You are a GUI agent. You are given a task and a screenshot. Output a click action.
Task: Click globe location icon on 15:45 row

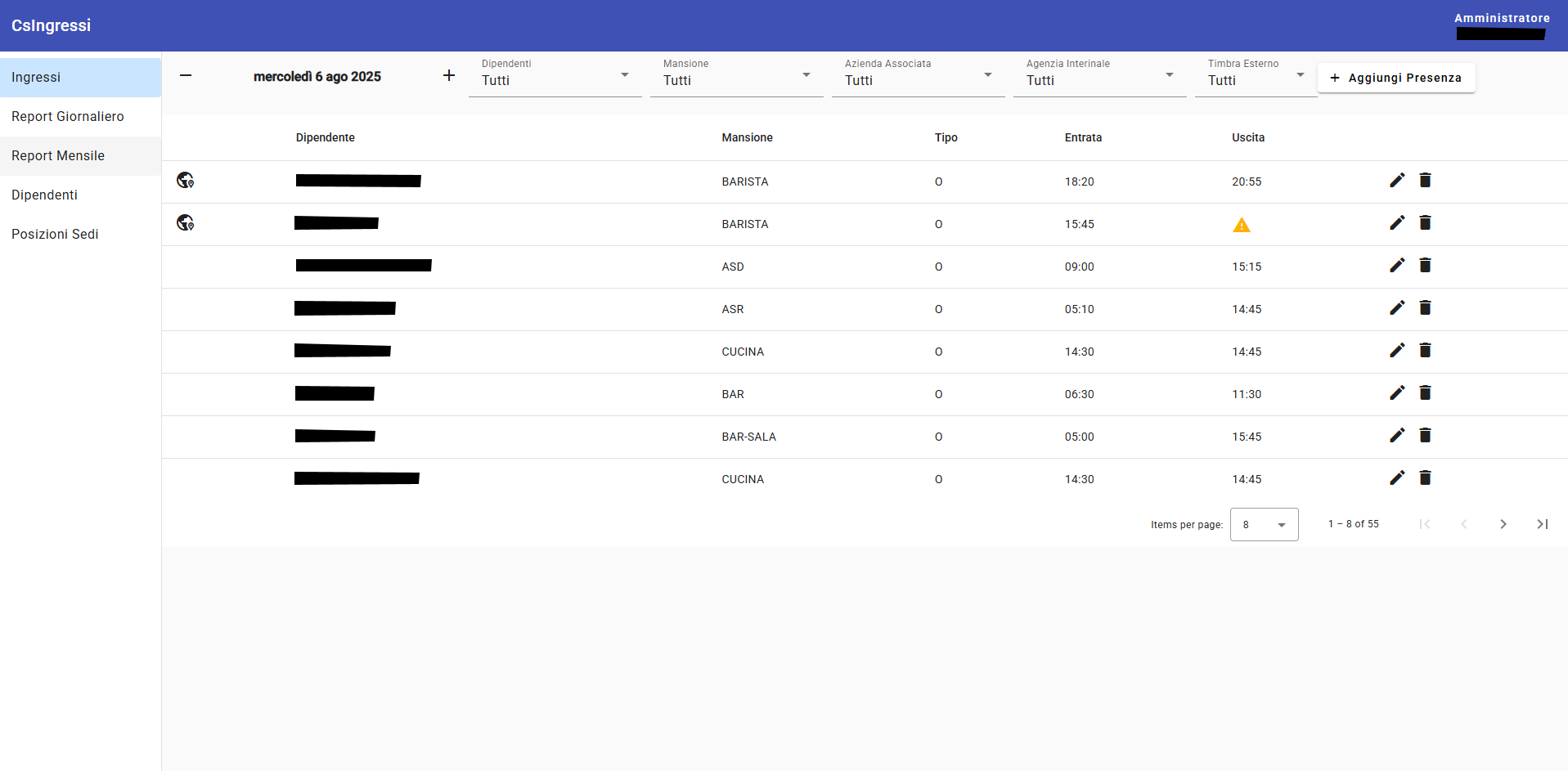click(186, 222)
